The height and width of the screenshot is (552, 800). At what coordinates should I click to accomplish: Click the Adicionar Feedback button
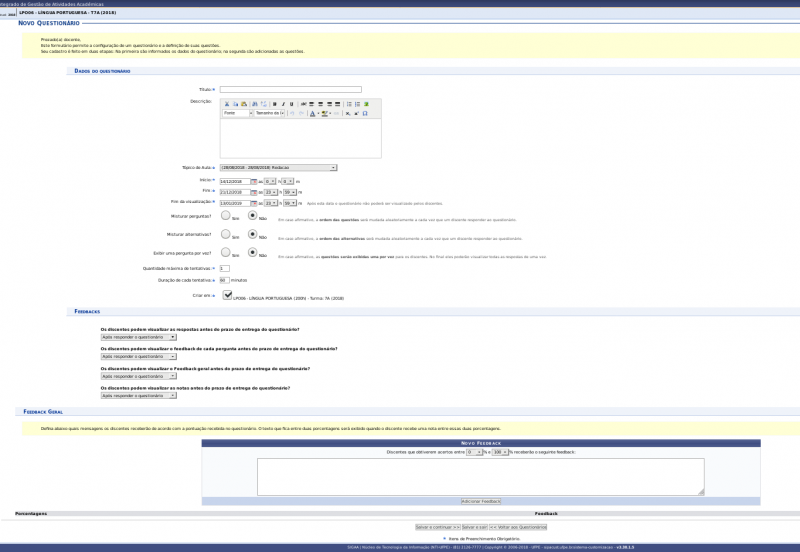(481, 501)
